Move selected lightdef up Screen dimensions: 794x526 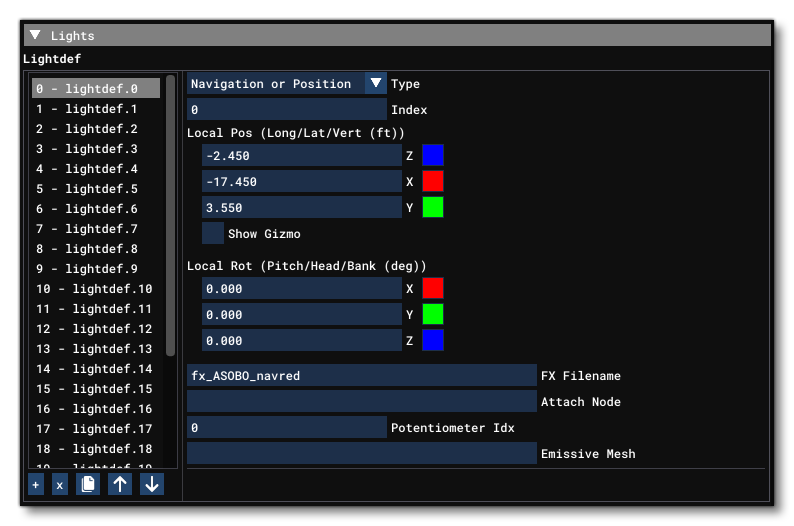(x=120, y=485)
